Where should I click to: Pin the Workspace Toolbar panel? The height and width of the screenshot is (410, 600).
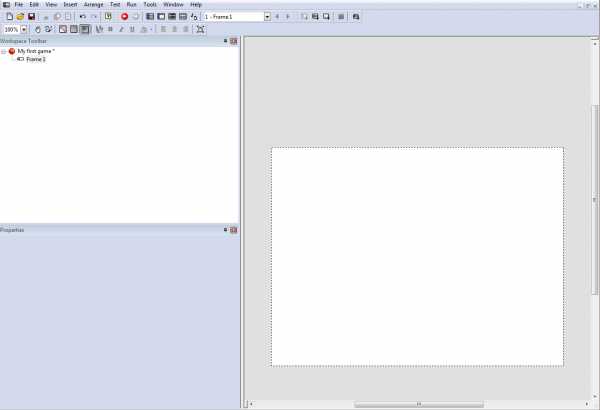point(225,41)
